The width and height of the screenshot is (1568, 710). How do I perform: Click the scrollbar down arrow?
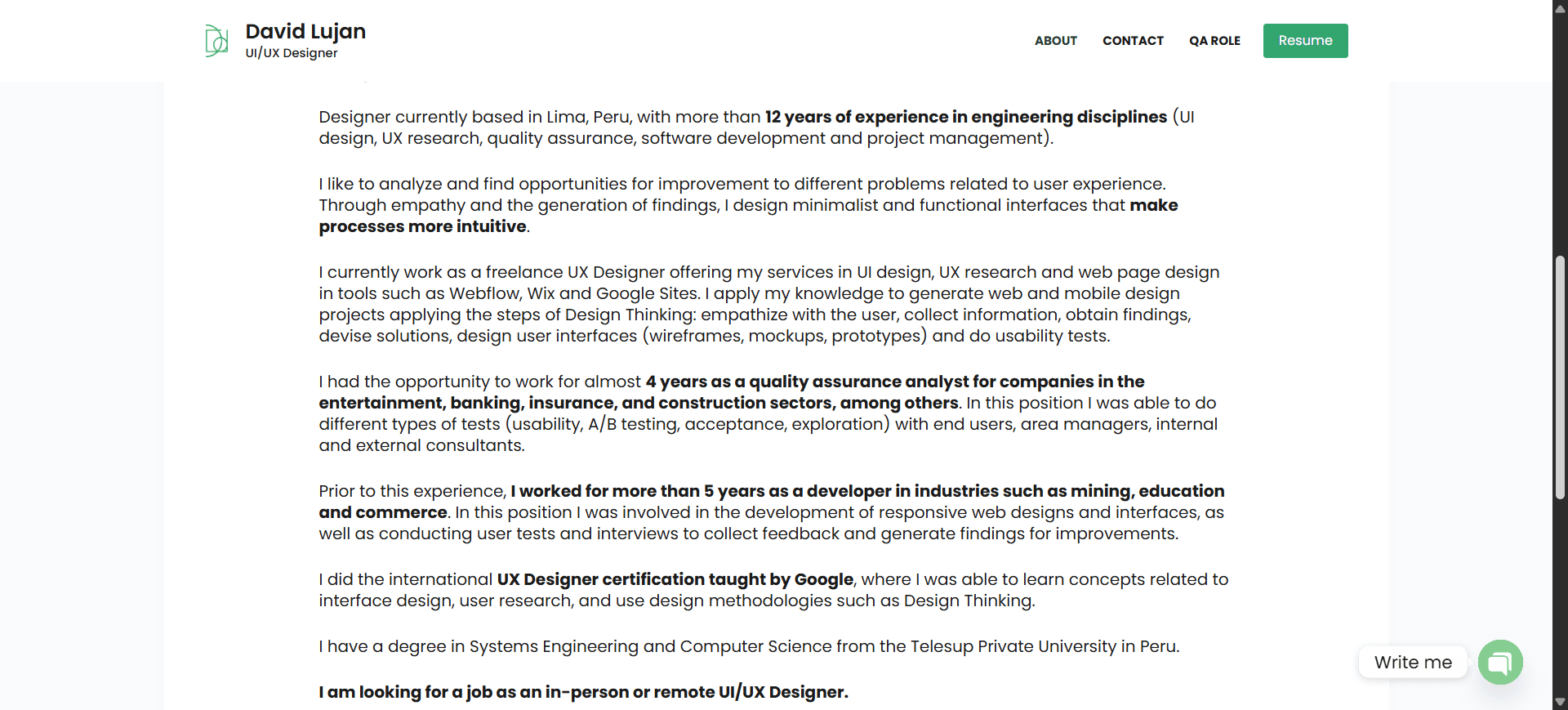[x=1560, y=702]
